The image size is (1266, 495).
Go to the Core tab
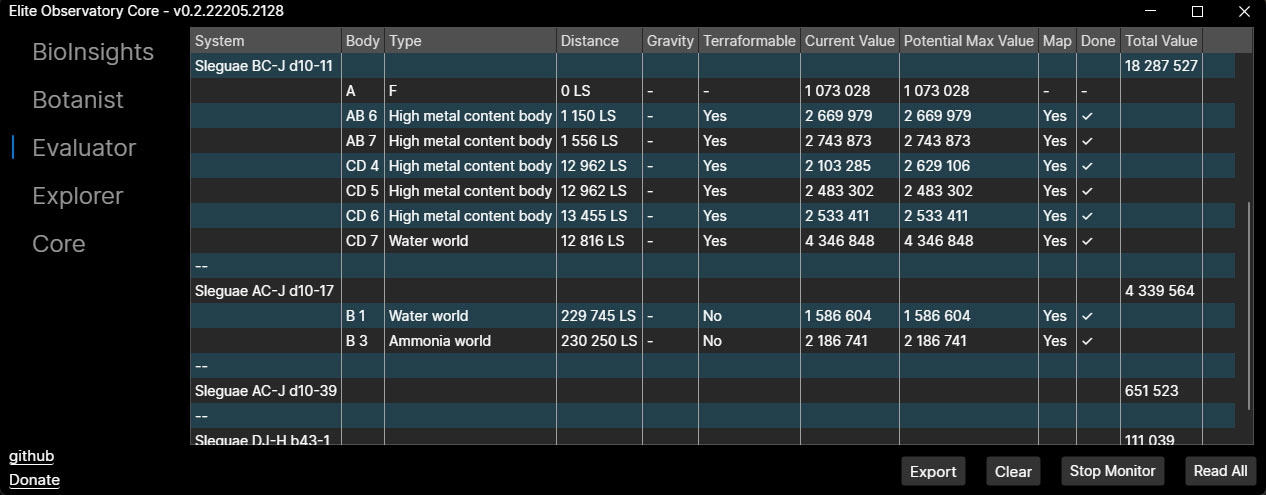[x=58, y=244]
